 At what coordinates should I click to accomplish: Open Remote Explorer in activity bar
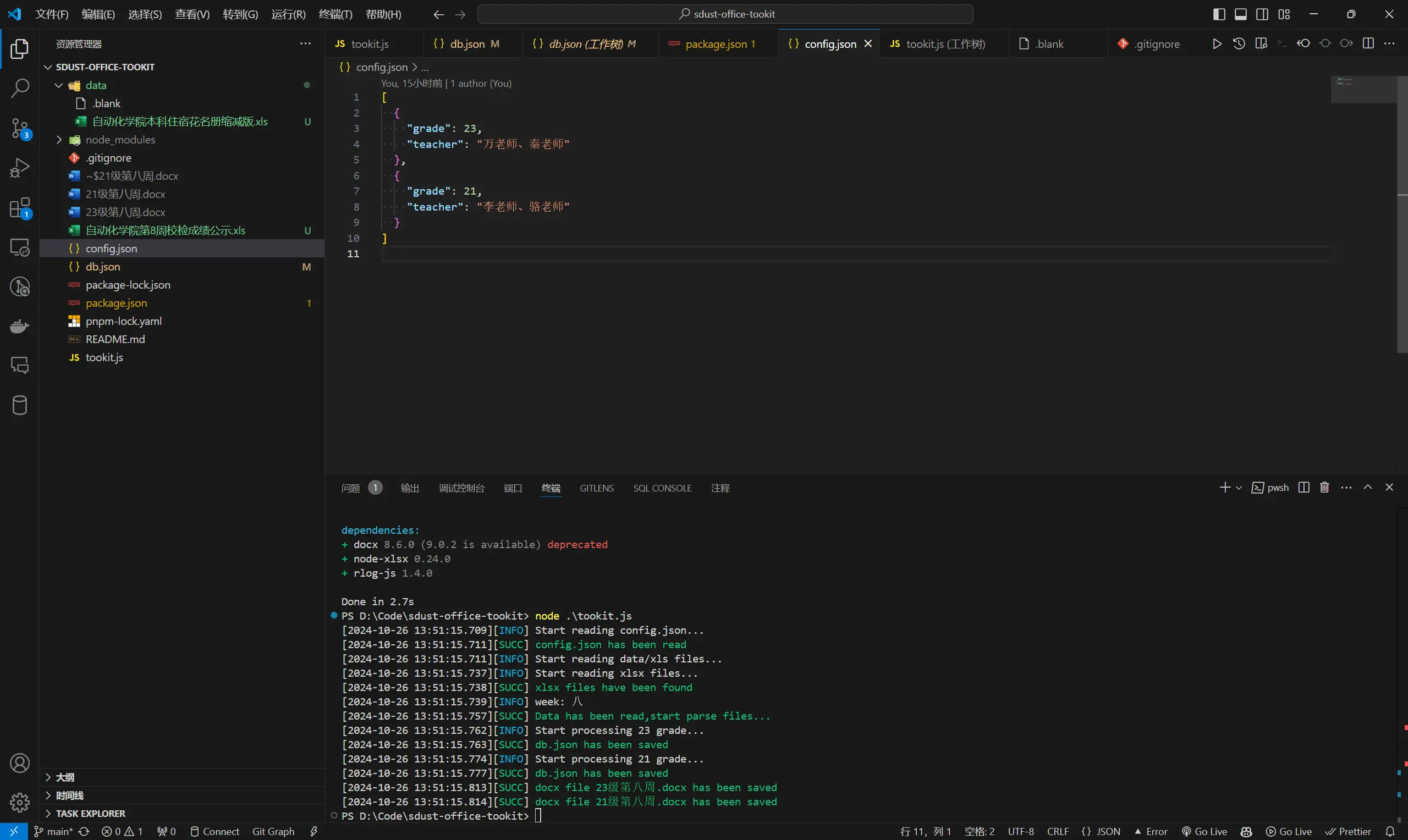[20, 247]
